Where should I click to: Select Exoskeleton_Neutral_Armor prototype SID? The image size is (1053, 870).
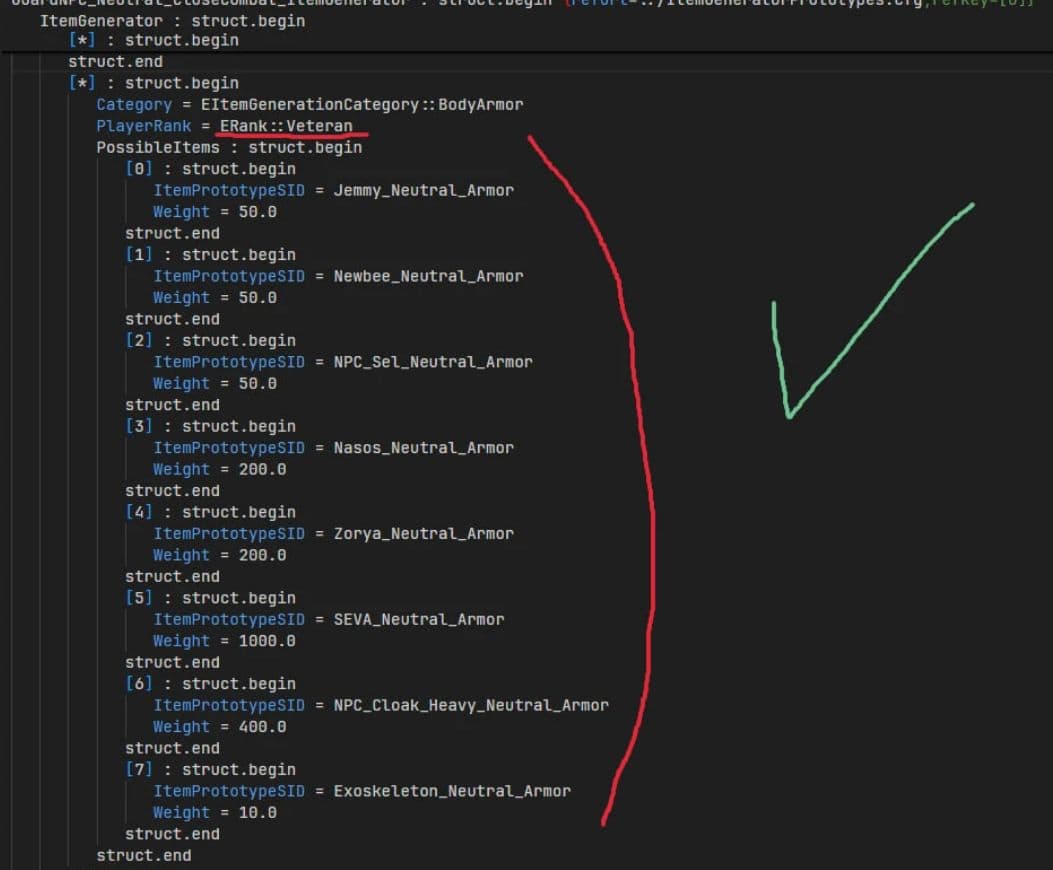pos(451,791)
